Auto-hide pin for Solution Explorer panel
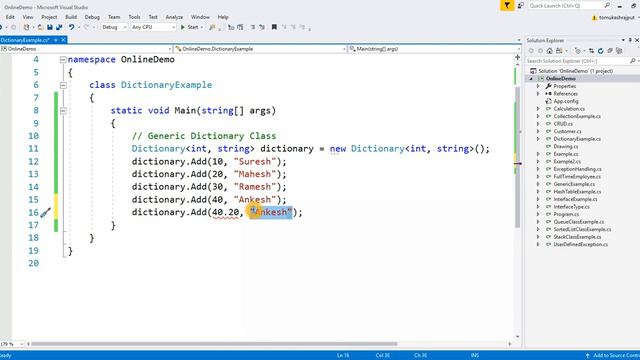The image size is (640, 360). click(x=630, y=40)
